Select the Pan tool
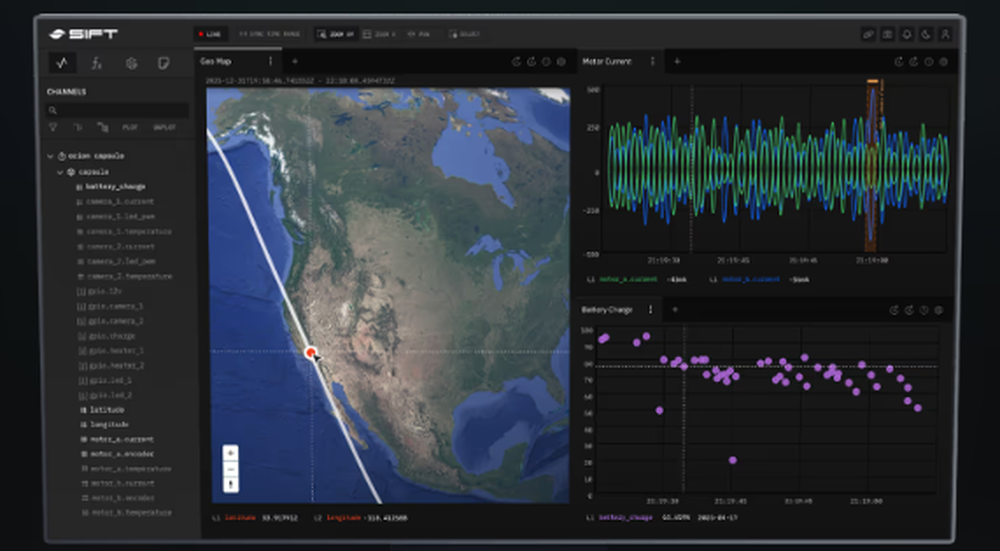1000x551 pixels. point(418,34)
